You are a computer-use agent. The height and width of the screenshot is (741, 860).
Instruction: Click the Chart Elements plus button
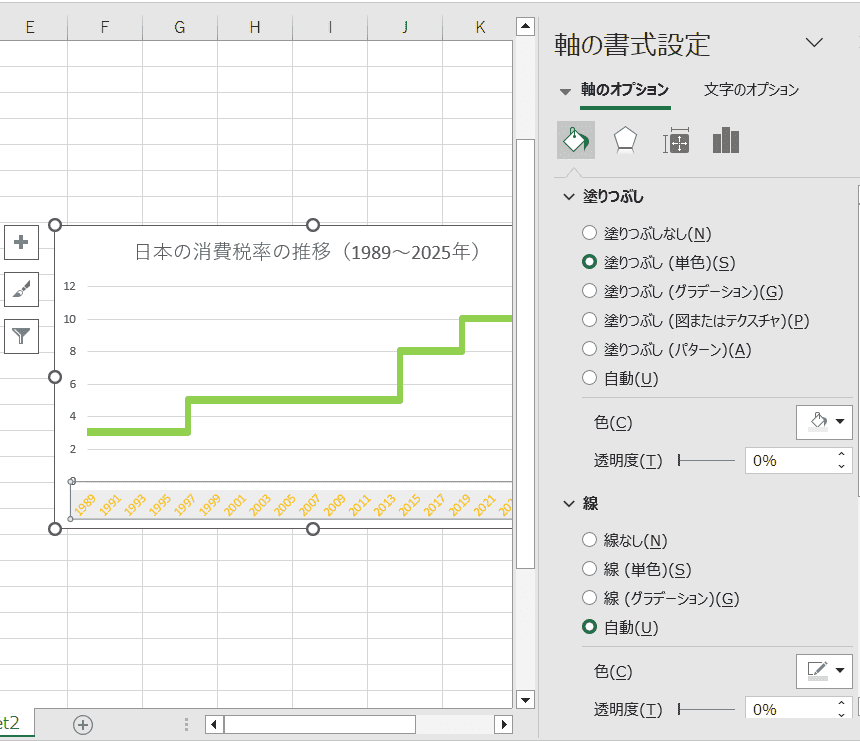[21, 242]
